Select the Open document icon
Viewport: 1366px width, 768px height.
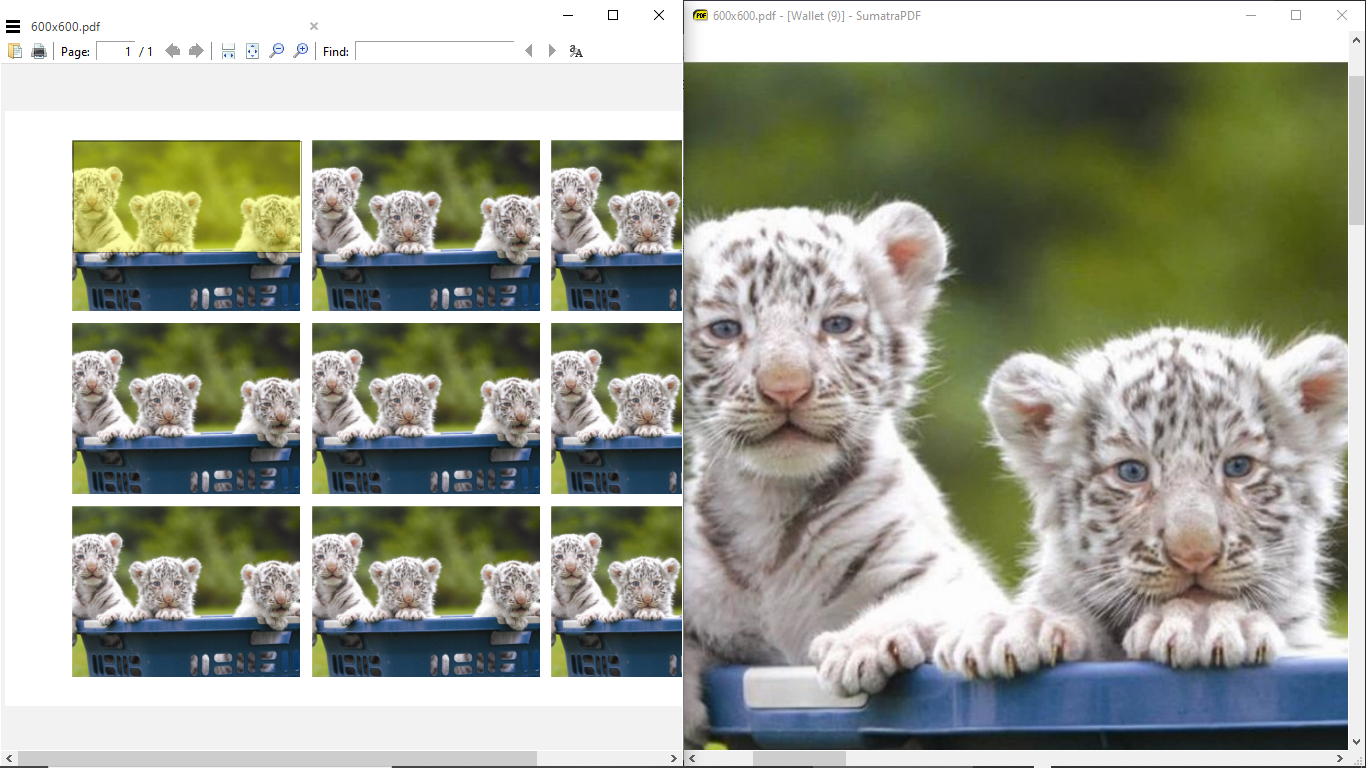pos(15,50)
